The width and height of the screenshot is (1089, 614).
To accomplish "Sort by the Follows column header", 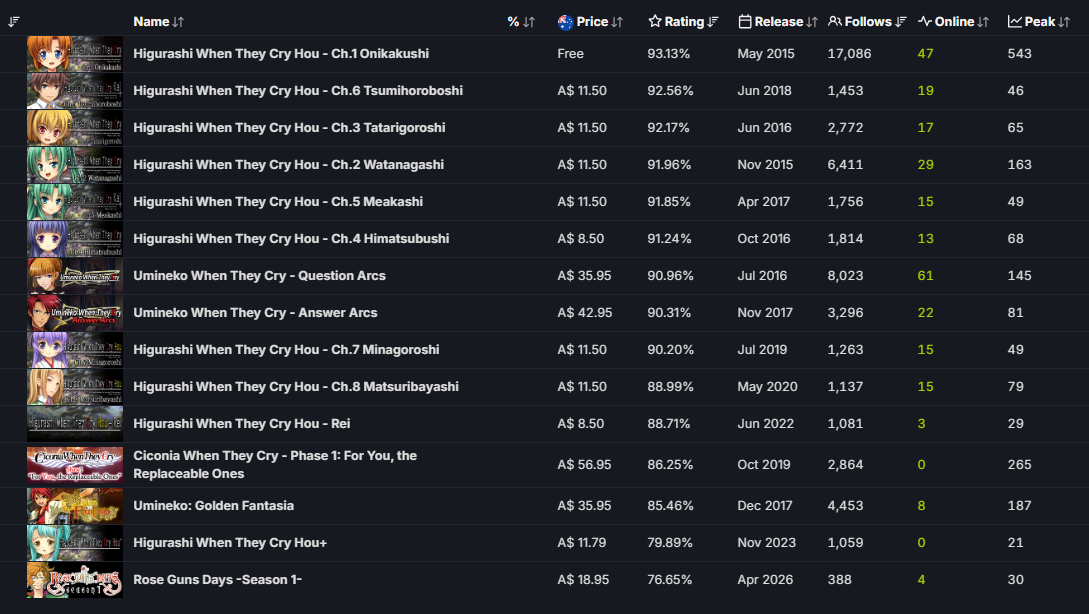I will (867, 22).
